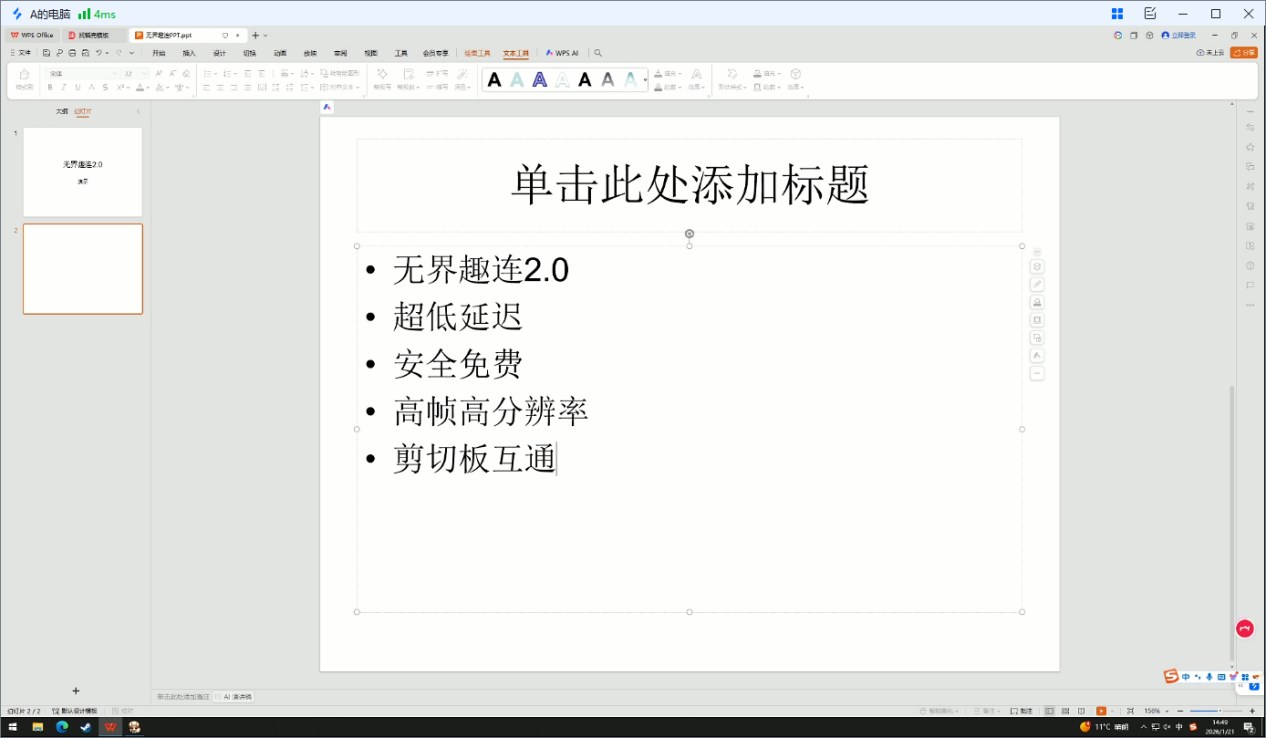This screenshot has width=1266, height=738.
Task: Select the center alignment icon
Action: (x=219, y=87)
